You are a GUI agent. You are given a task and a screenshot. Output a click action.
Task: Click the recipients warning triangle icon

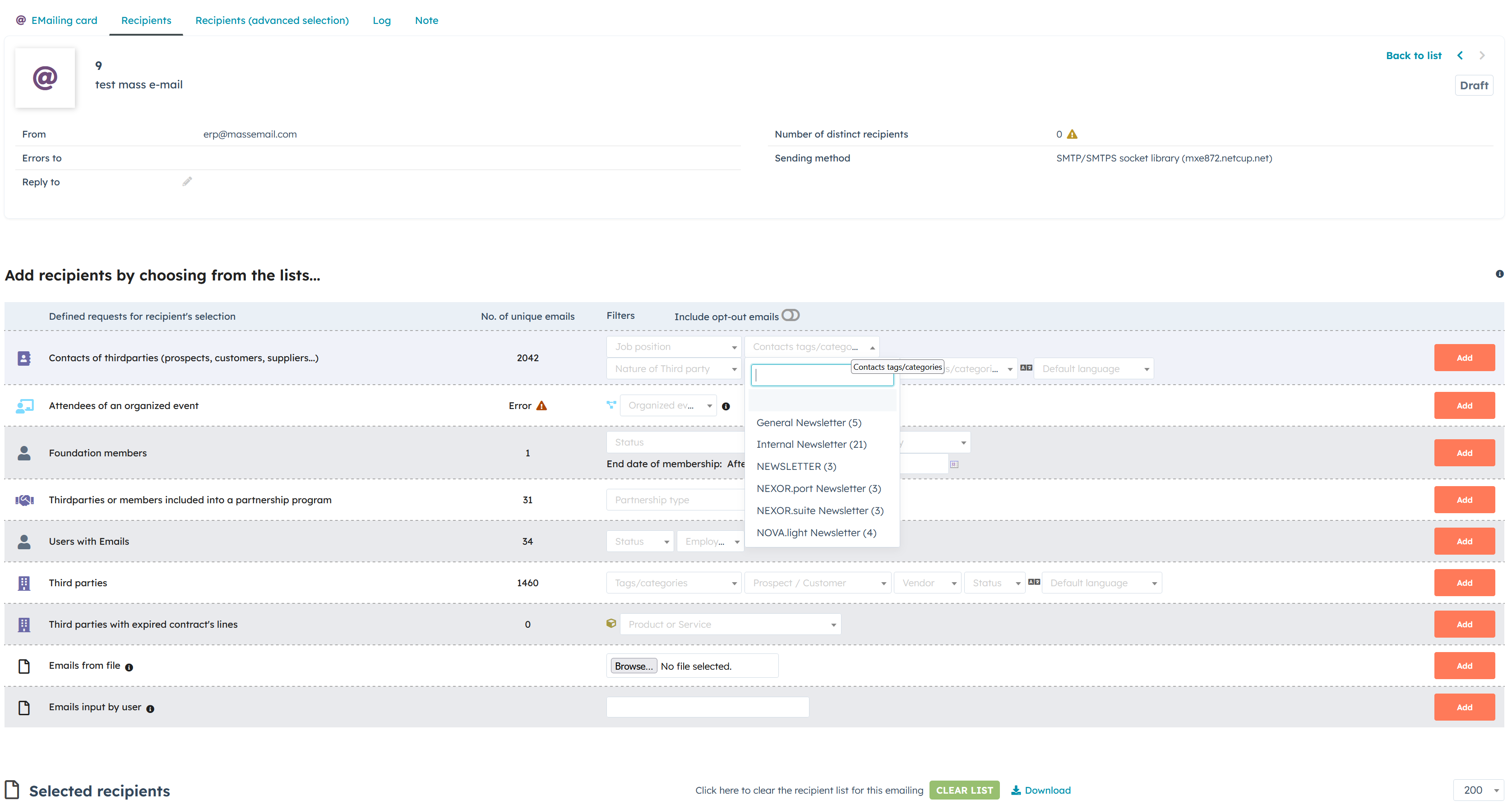[1073, 134]
